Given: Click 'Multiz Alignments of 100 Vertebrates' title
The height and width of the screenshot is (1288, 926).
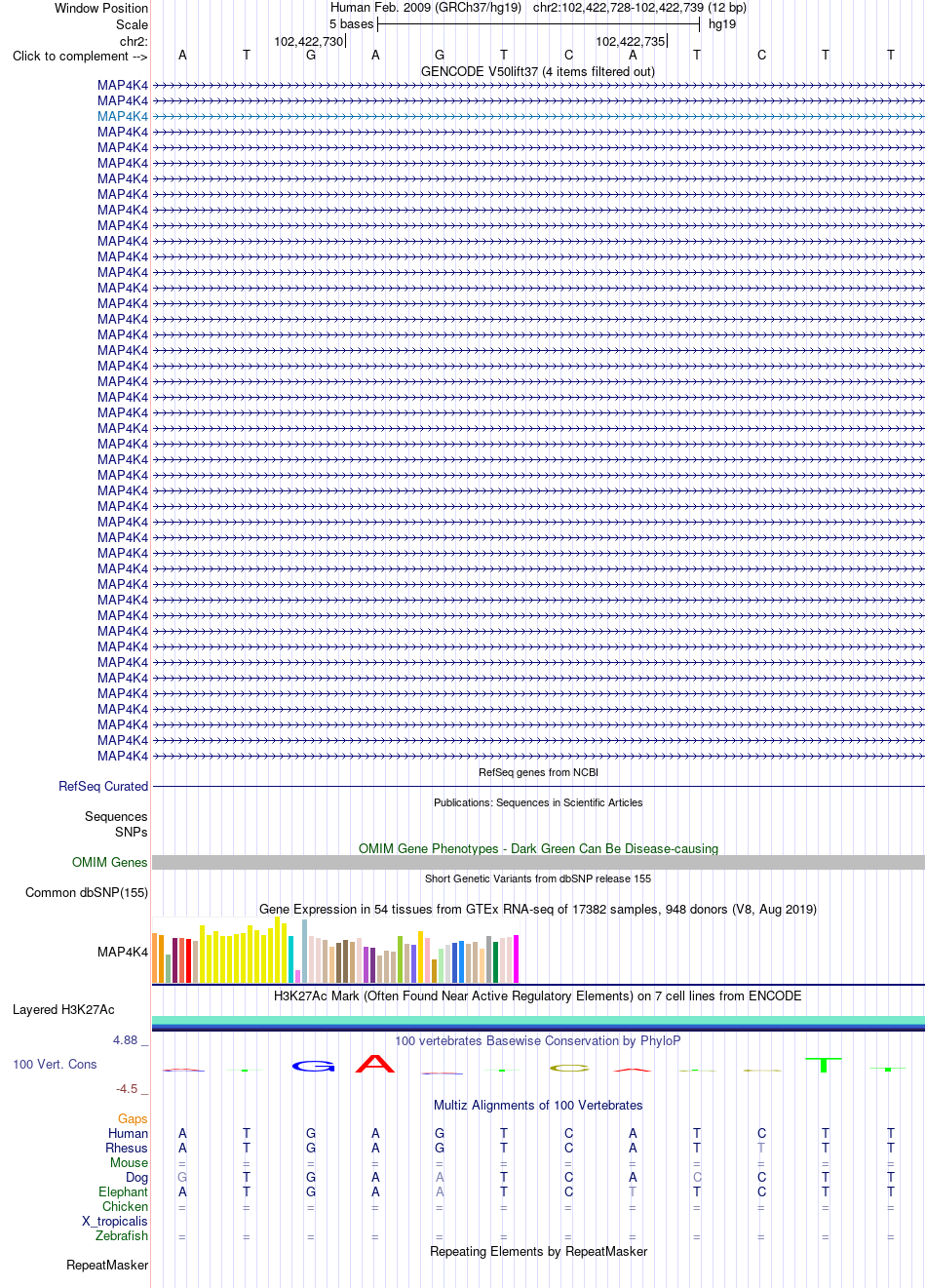Looking at the screenshot, I should coord(538,1105).
